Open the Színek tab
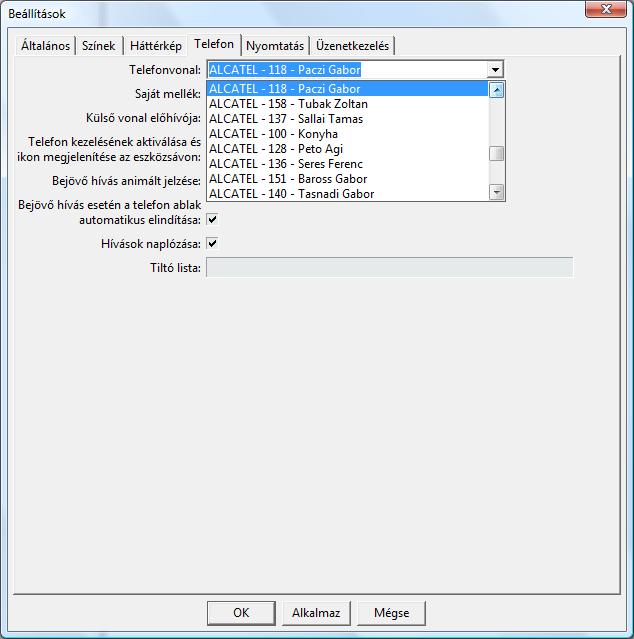 pyautogui.click(x=99, y=46)
